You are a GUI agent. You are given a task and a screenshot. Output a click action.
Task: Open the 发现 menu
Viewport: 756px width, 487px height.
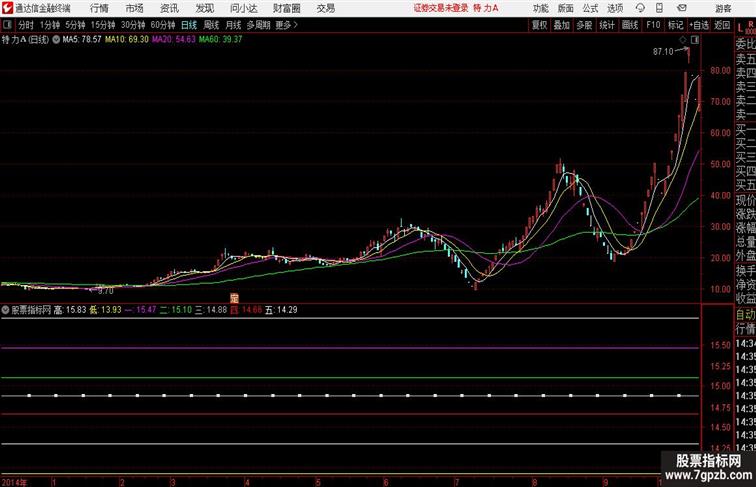coord(204,8)
